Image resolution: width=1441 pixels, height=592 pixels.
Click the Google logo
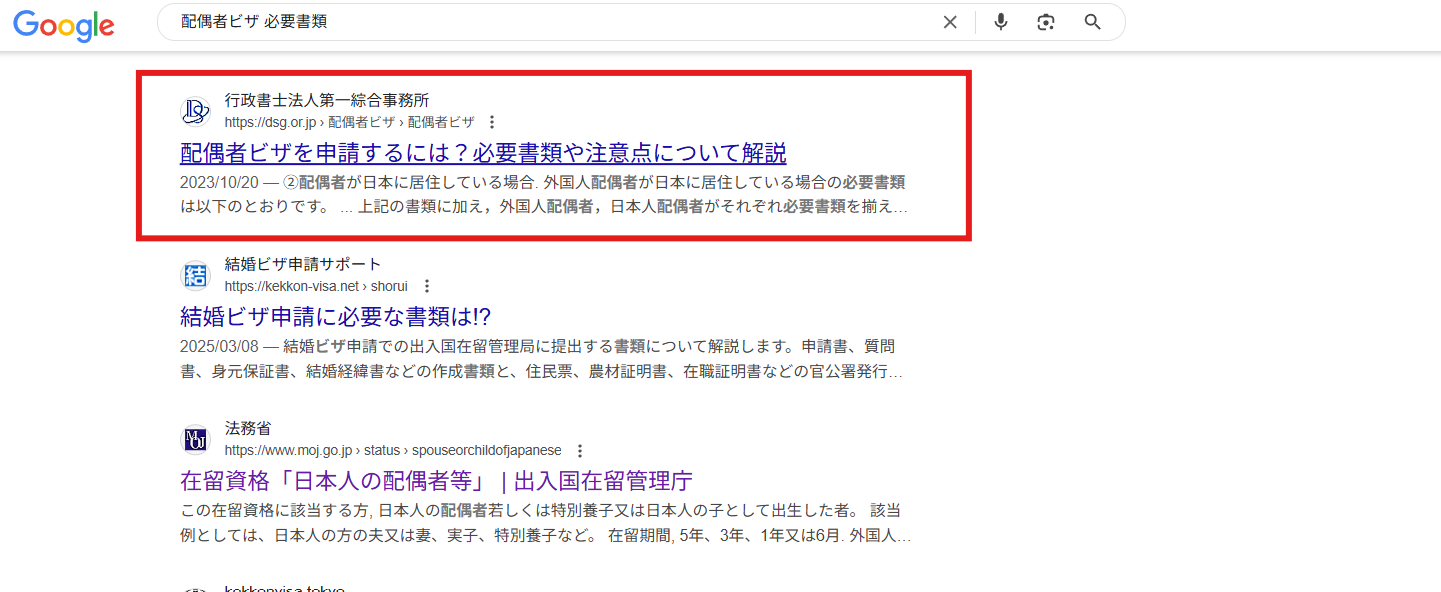coord(64,24)
